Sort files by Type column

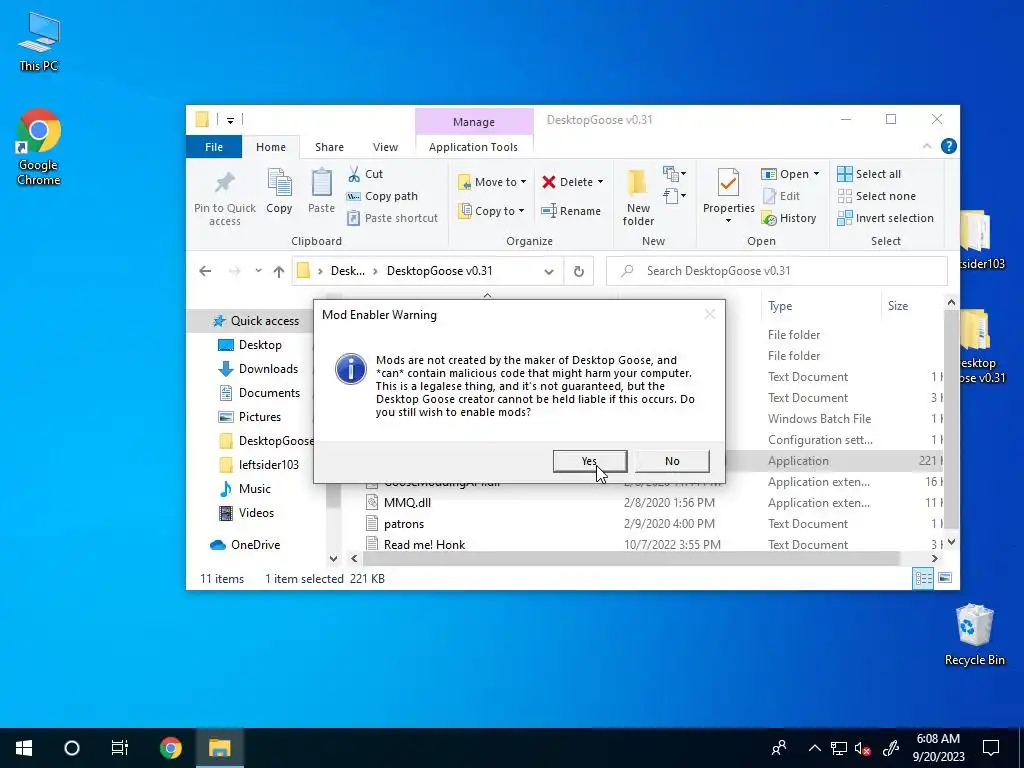[x=780, y=306]
